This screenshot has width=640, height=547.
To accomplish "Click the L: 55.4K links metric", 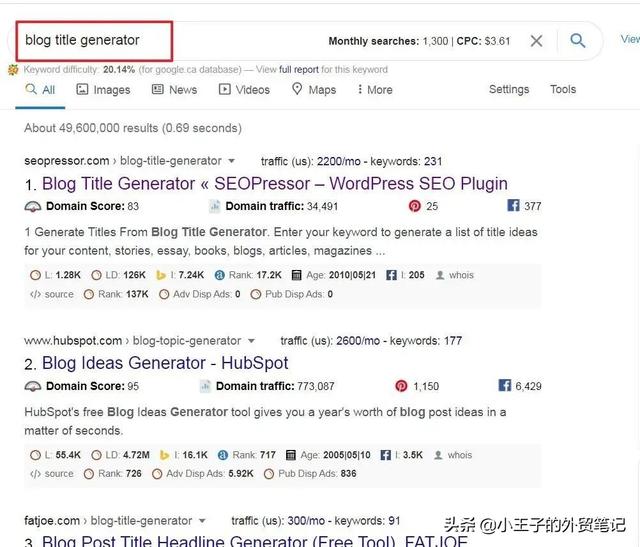I will click(x=56, y=455).
